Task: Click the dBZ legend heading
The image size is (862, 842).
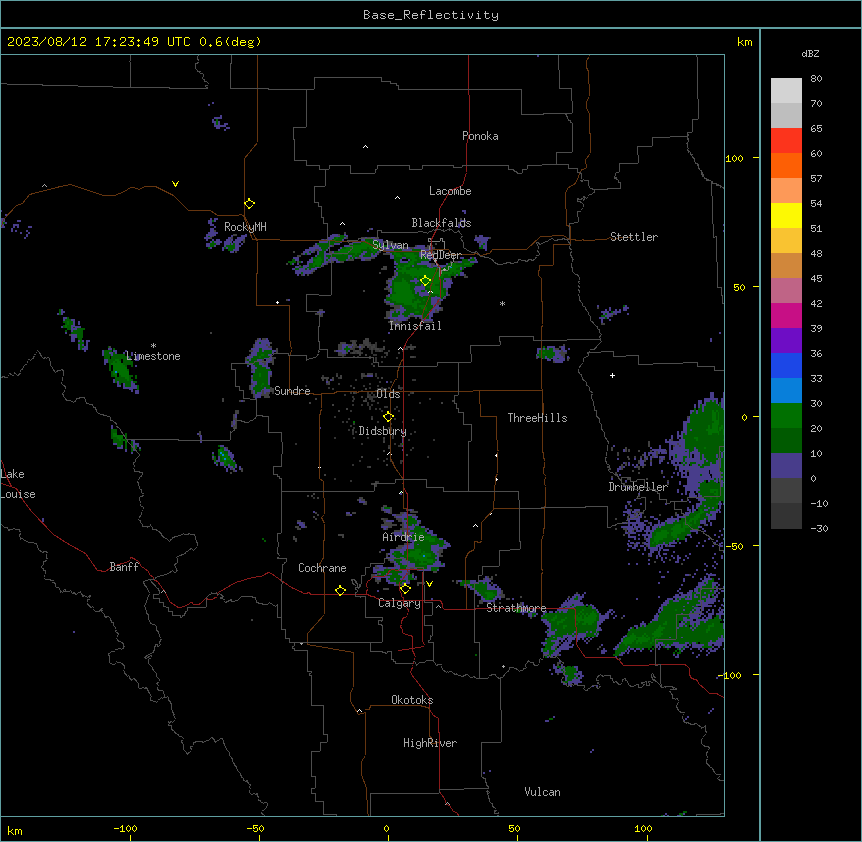Action: (x=810, y=53)
